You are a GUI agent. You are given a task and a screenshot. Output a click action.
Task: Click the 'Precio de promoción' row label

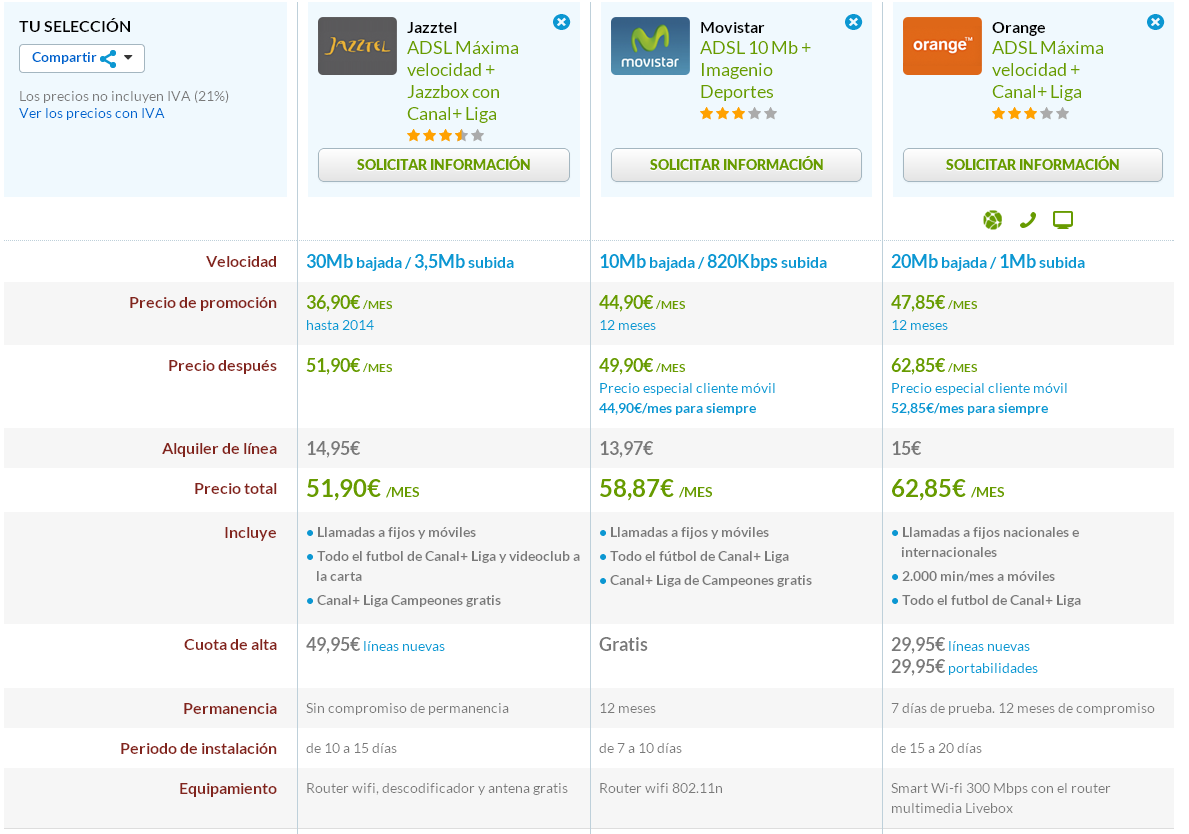202,303
